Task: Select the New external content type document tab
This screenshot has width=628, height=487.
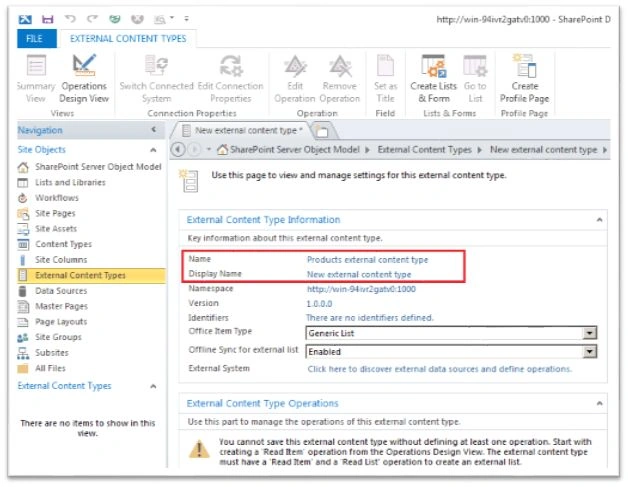Action: click(242, 131)
